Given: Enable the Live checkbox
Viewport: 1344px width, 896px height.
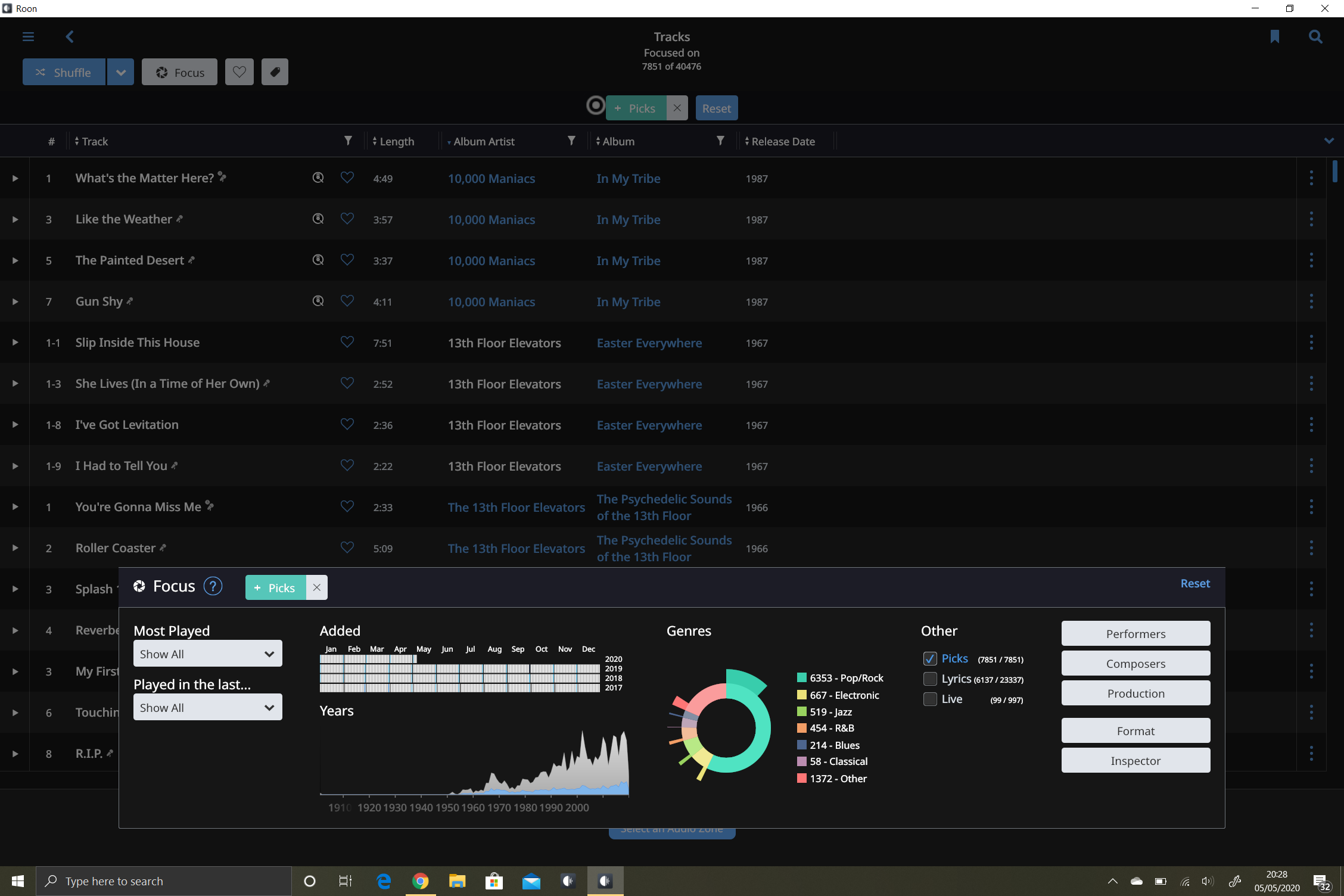Looking at the screenshot, I should point(929,699).
